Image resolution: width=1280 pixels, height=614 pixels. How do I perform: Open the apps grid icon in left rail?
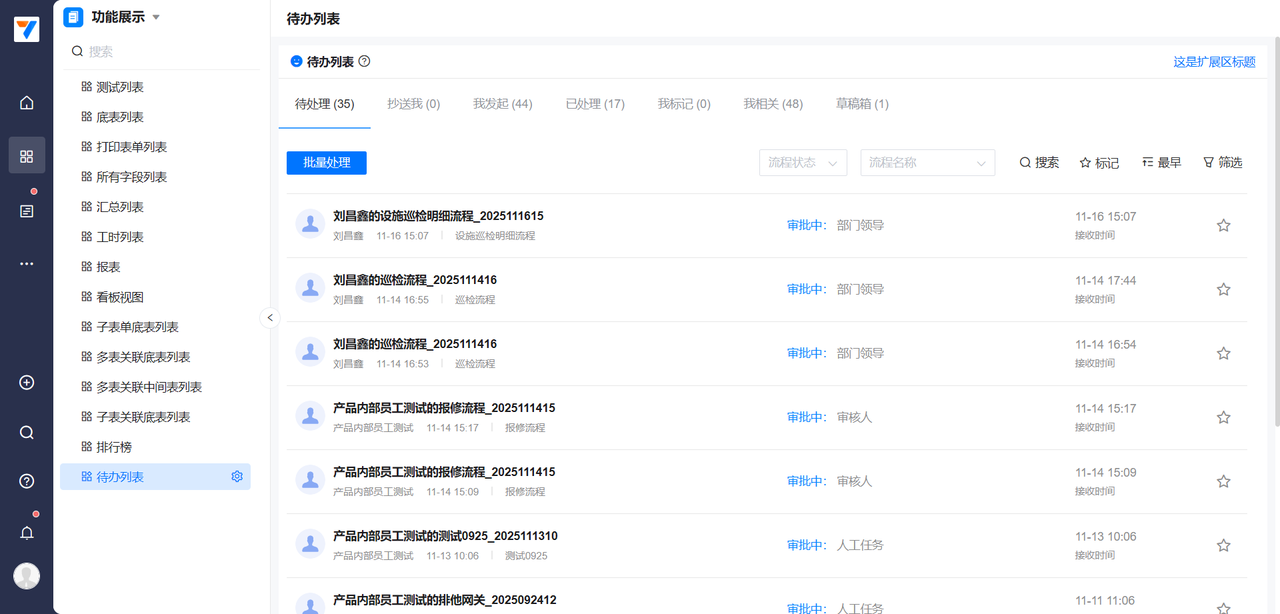coord(27,156)
